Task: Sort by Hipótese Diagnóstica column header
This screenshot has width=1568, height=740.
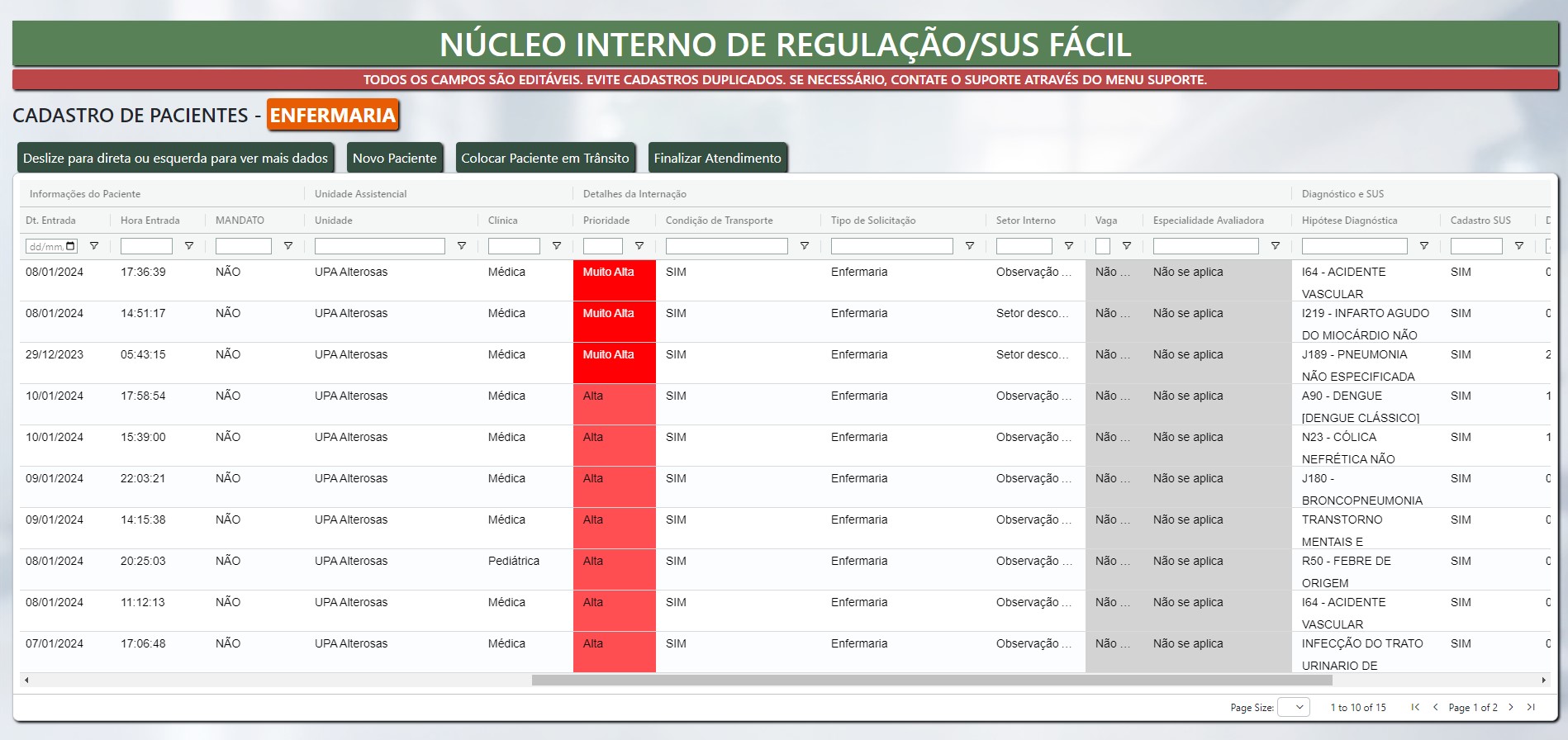Action: [x=1350, y=221]
